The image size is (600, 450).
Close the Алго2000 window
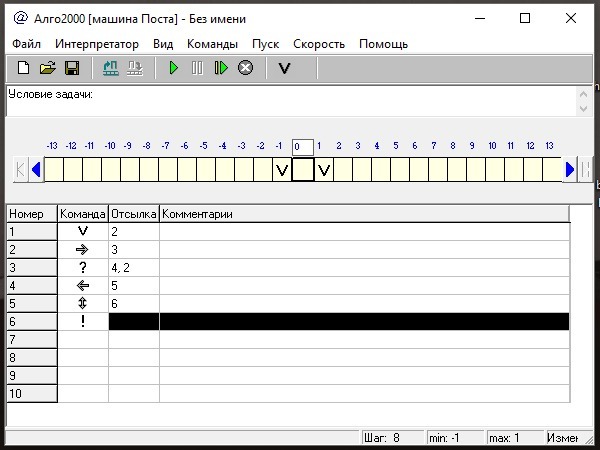pos(571,18)
